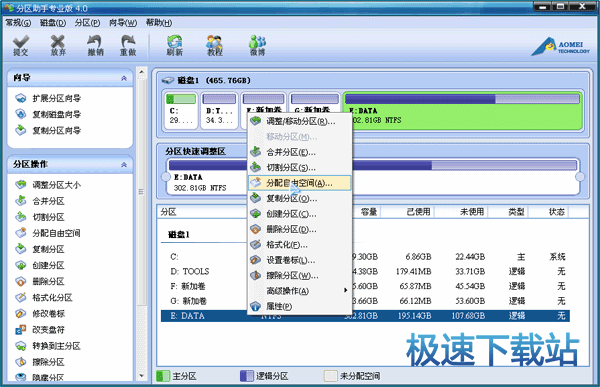Click the 状态 column header

pos(549,212)
